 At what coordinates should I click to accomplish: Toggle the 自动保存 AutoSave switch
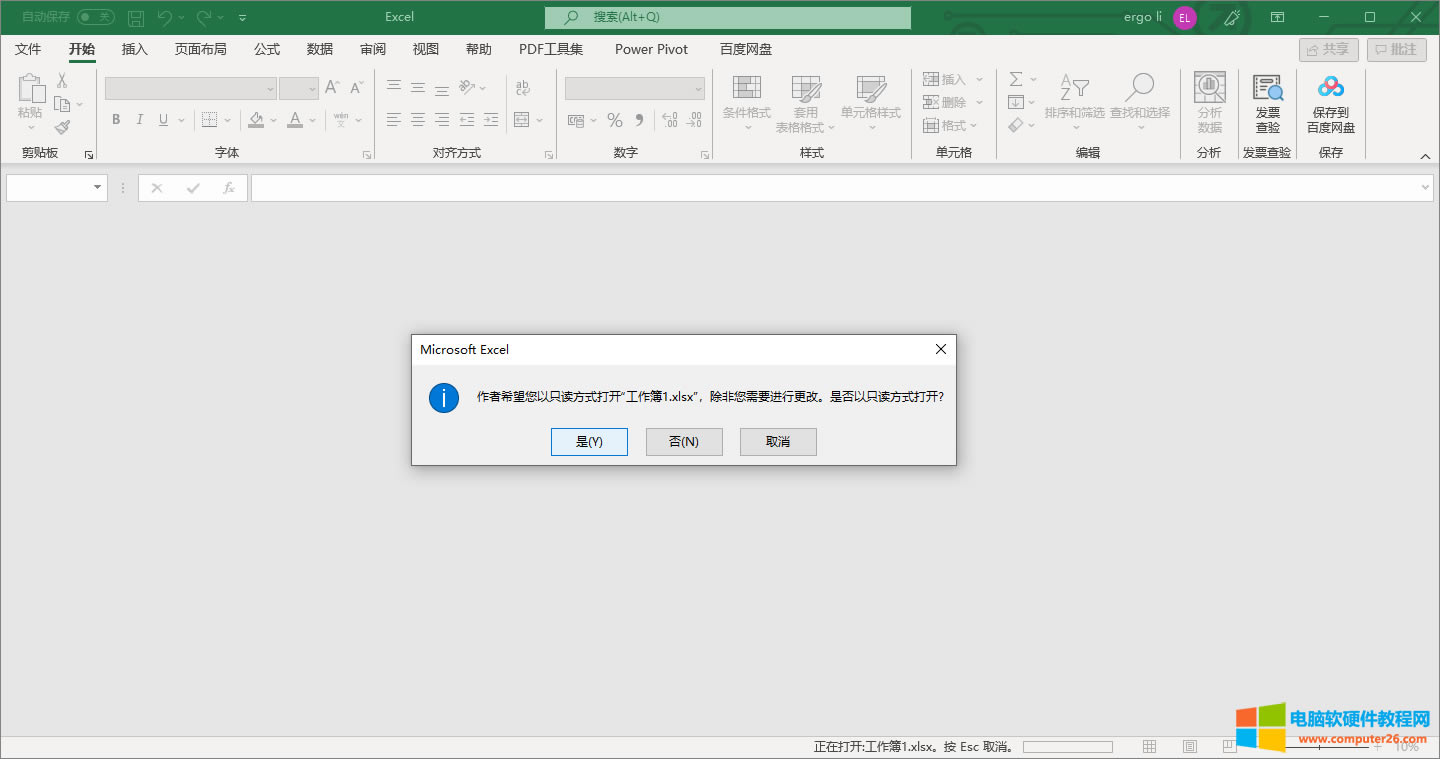coord(95,17)
